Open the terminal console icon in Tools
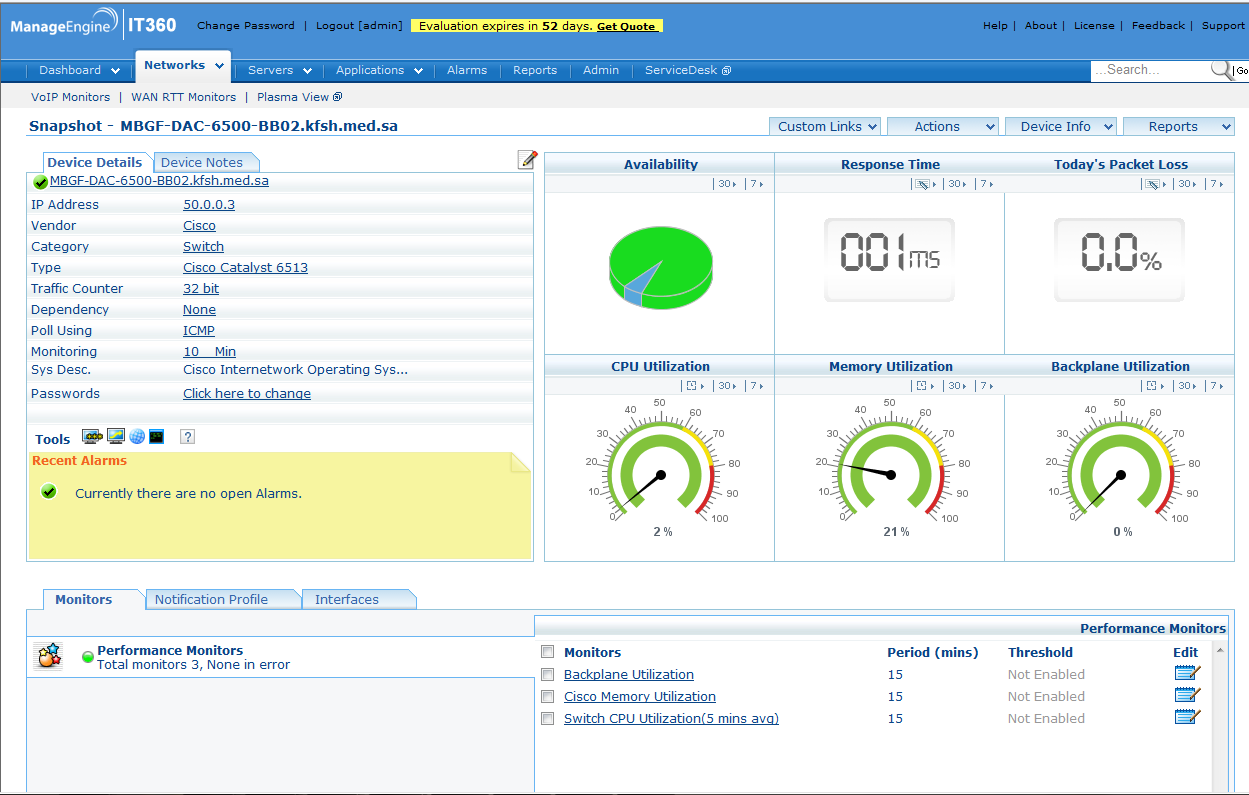This screenshot has width=1249, height=795. [x=156, y=437]
